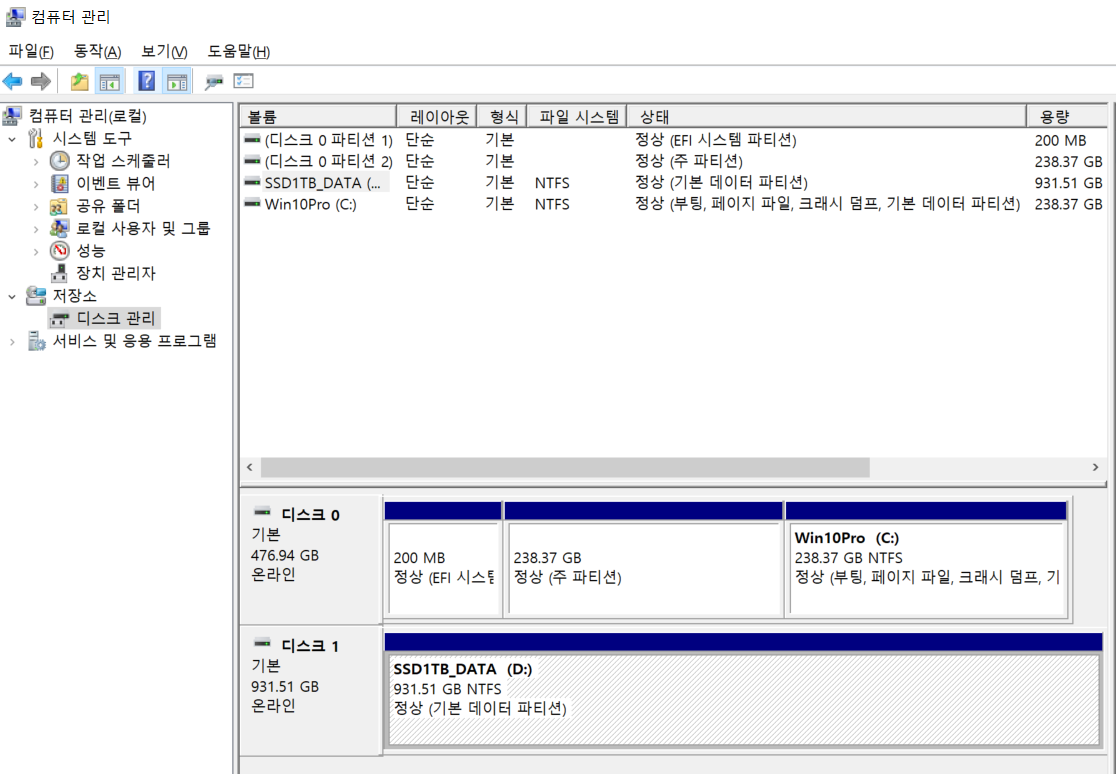Screen dimensions: 1116x774
Task: Click the 디스크 0 drive icon in lower pane
Action: coord(263,513)
